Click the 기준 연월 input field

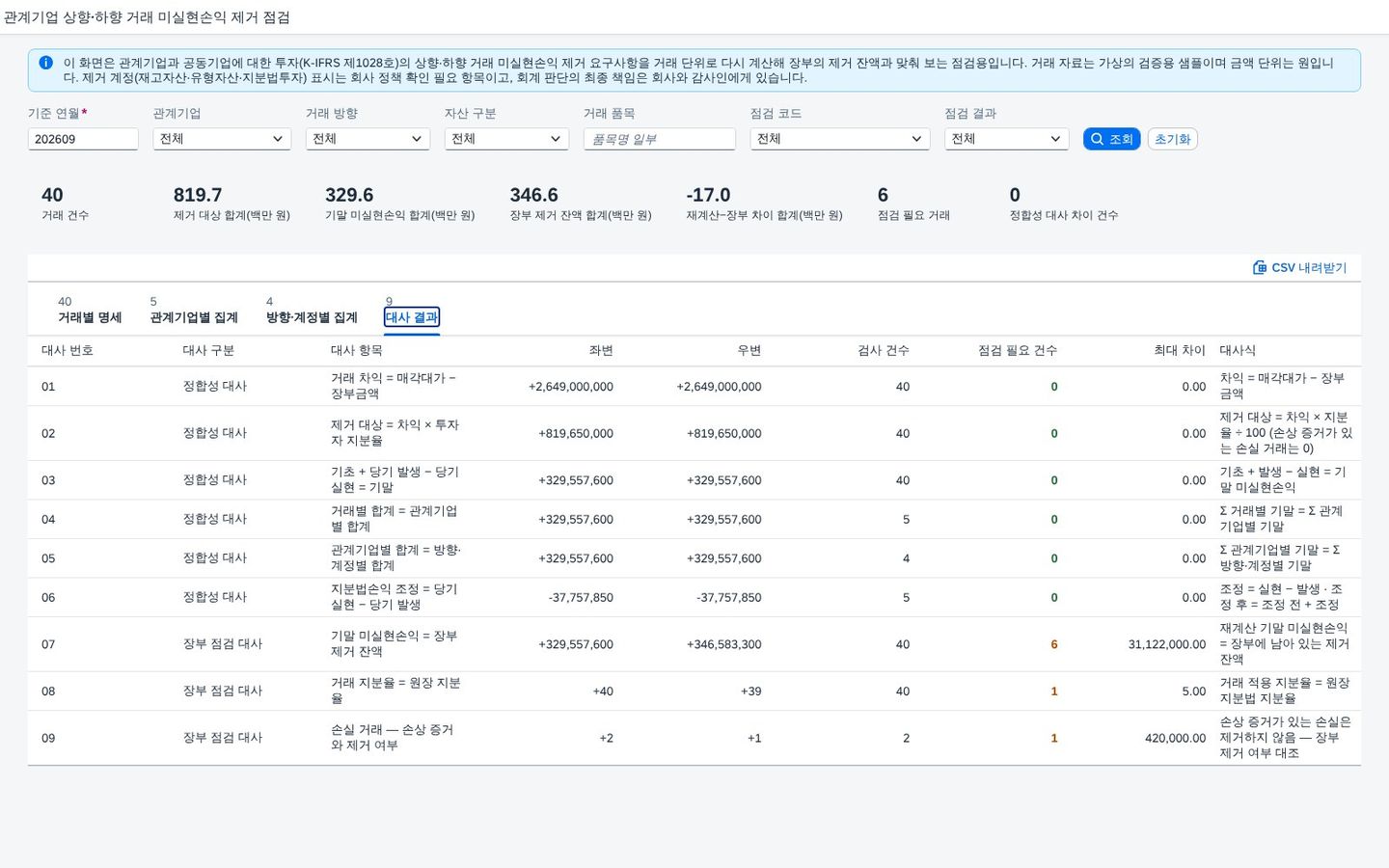[83, 139]
